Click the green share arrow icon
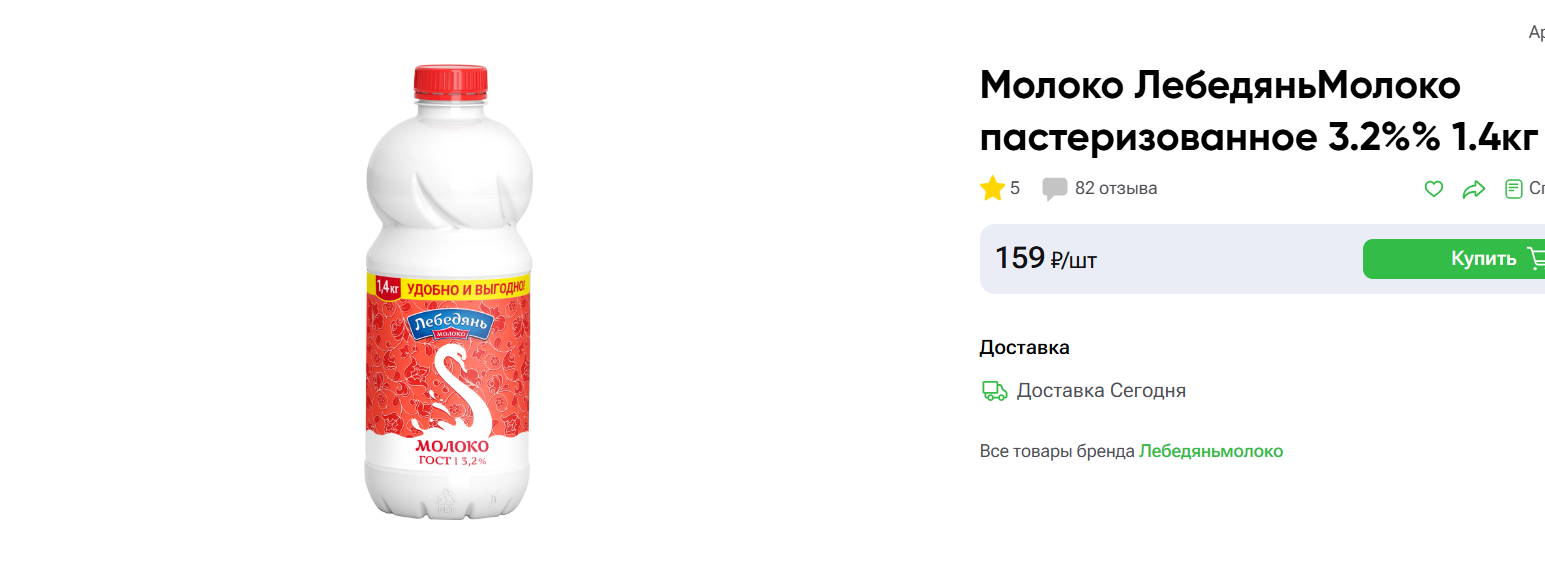 click(x=1474, y=189)
